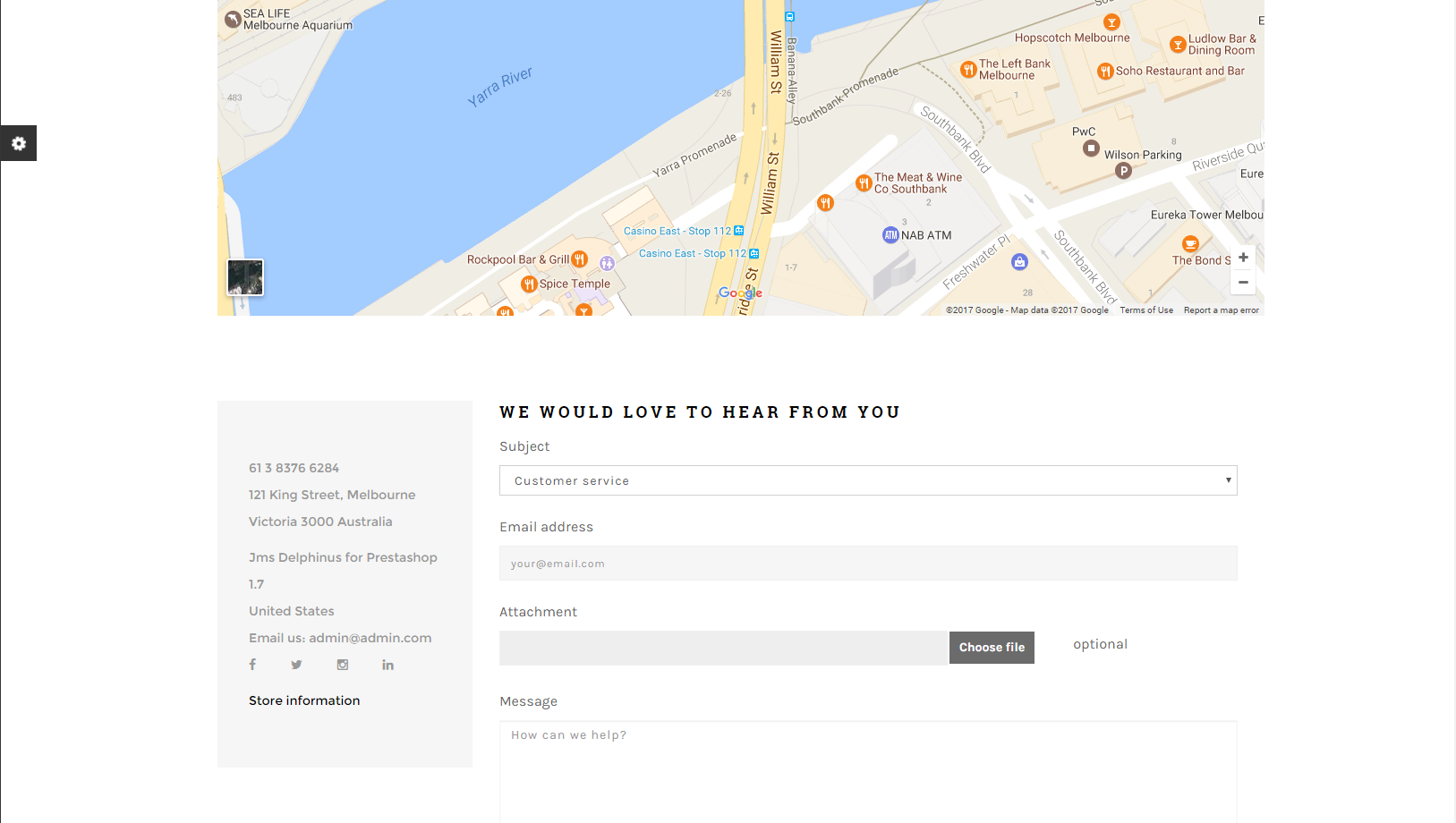Select the Spice Temple restaurant marker
This screenshot has height=823, width=1456.
pos(529,284)
